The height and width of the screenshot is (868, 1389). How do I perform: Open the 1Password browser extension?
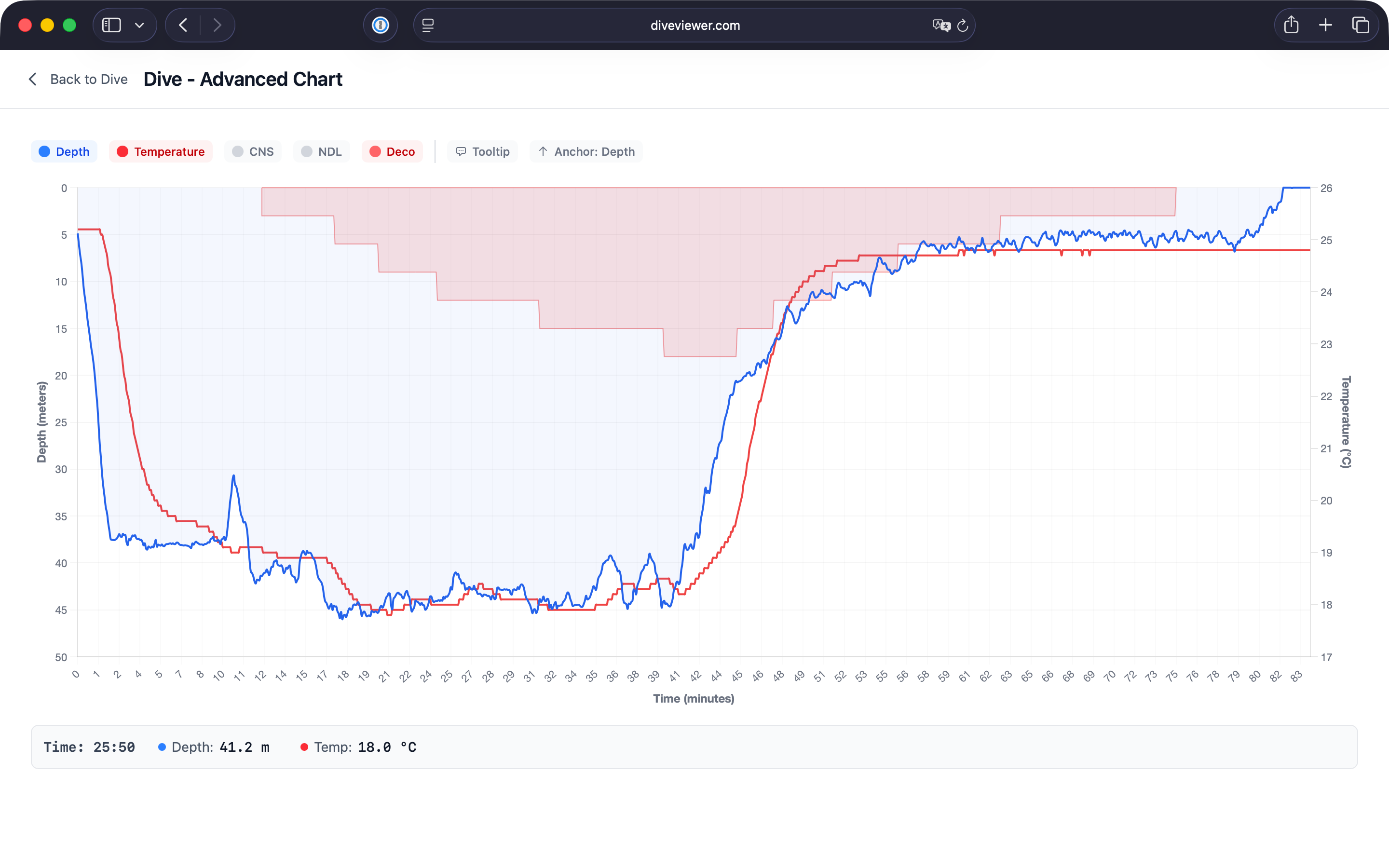[380, 25]
